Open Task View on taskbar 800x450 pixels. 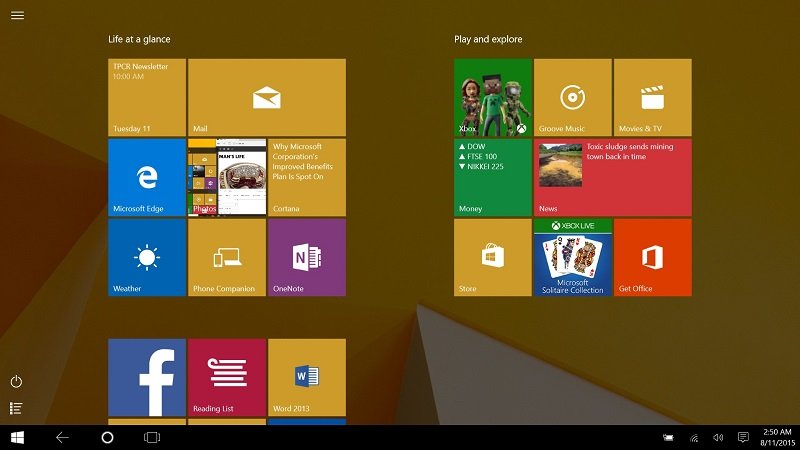(x=152, y=437)
